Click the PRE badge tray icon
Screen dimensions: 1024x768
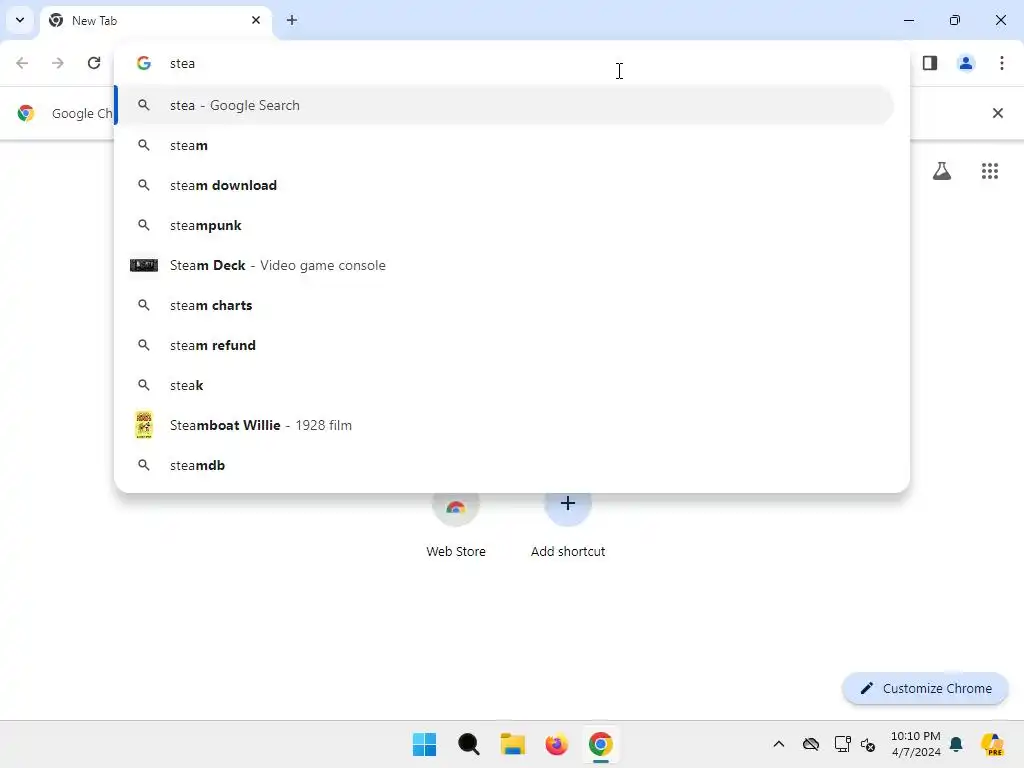pyautogui.click(x=992, y=744)
